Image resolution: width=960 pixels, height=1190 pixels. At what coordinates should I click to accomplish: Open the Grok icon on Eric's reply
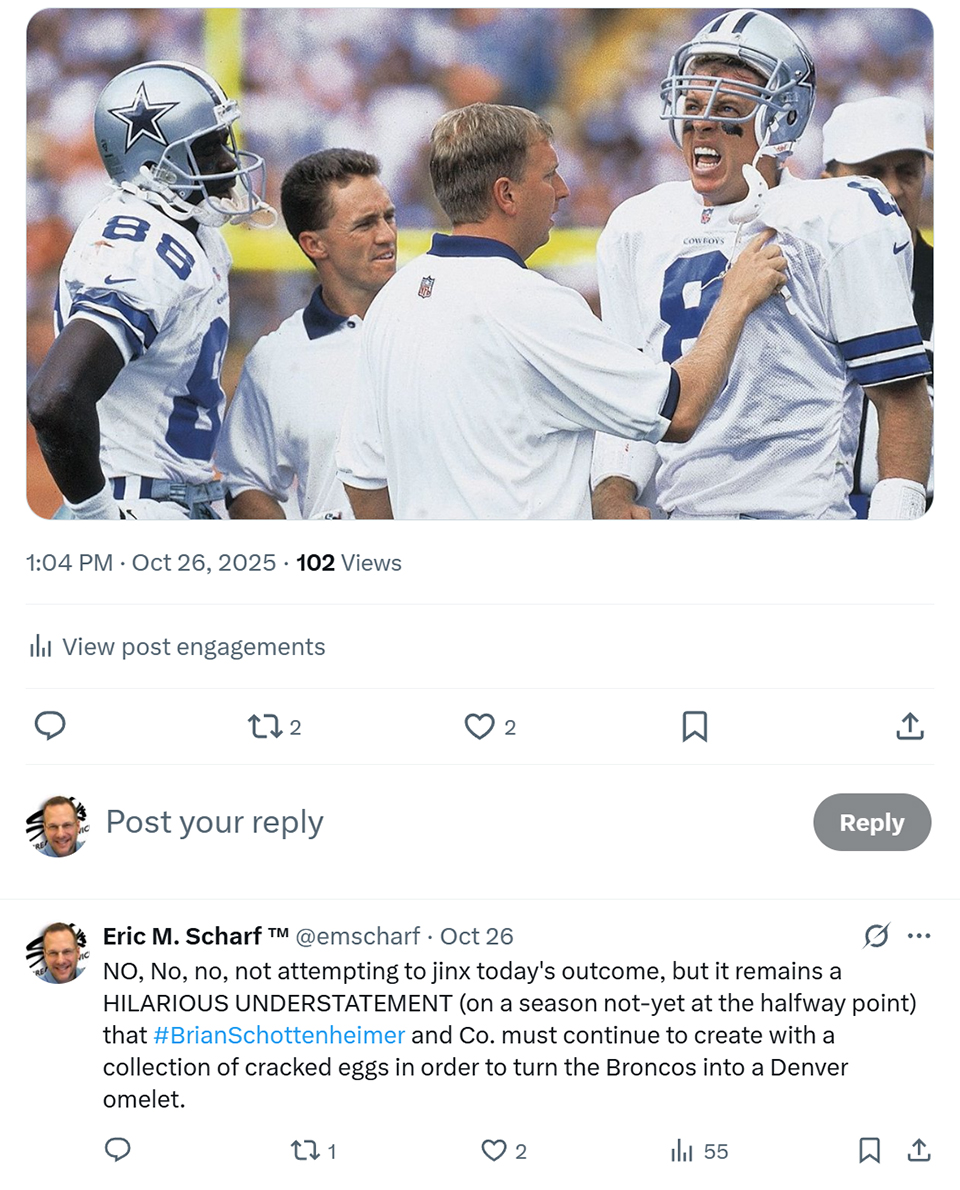(877, 936)
